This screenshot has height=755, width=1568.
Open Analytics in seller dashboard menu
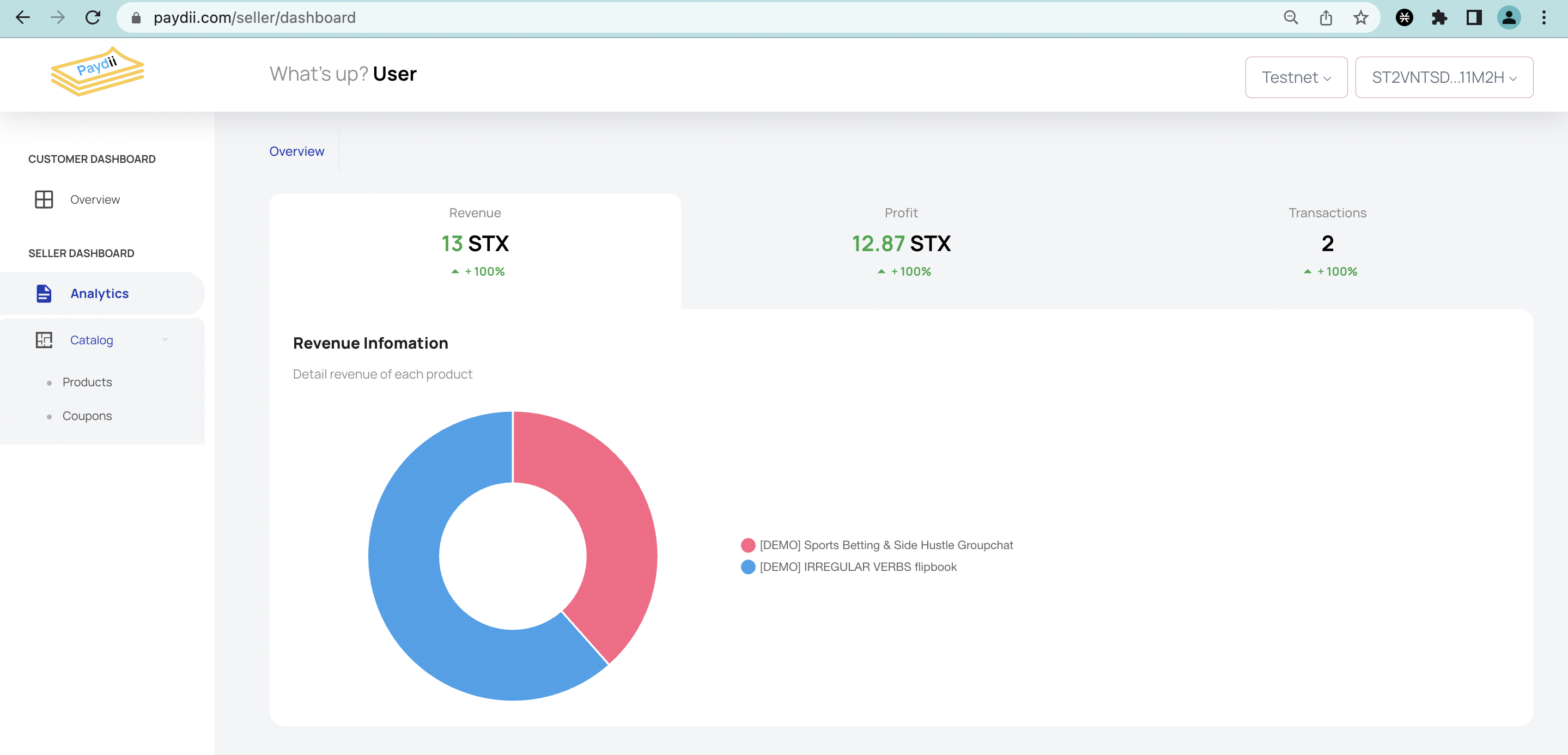click(x=99, y=293)
